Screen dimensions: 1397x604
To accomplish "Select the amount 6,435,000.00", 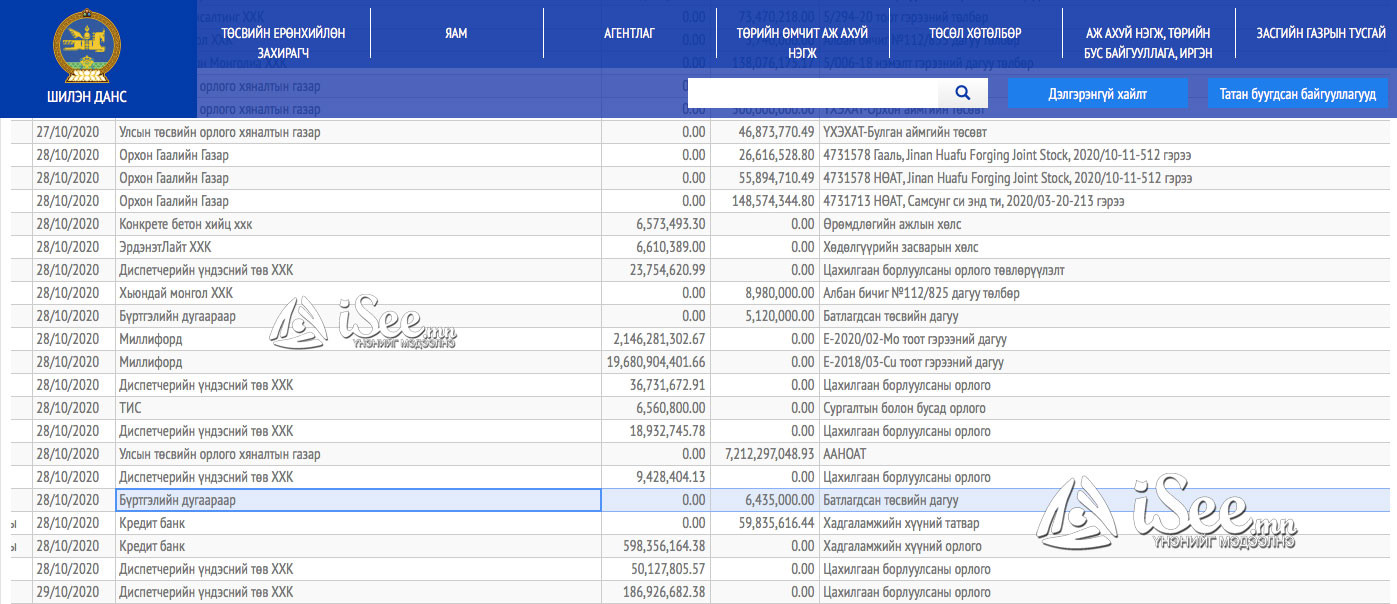I will (764, 500).
